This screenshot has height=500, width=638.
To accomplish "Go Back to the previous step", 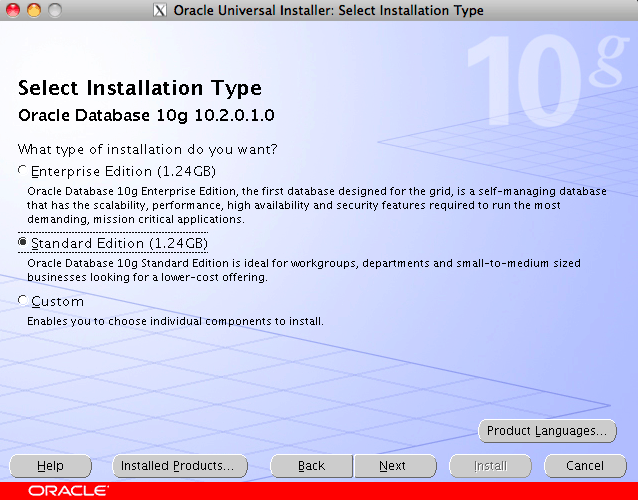I will tap(311, 466).
